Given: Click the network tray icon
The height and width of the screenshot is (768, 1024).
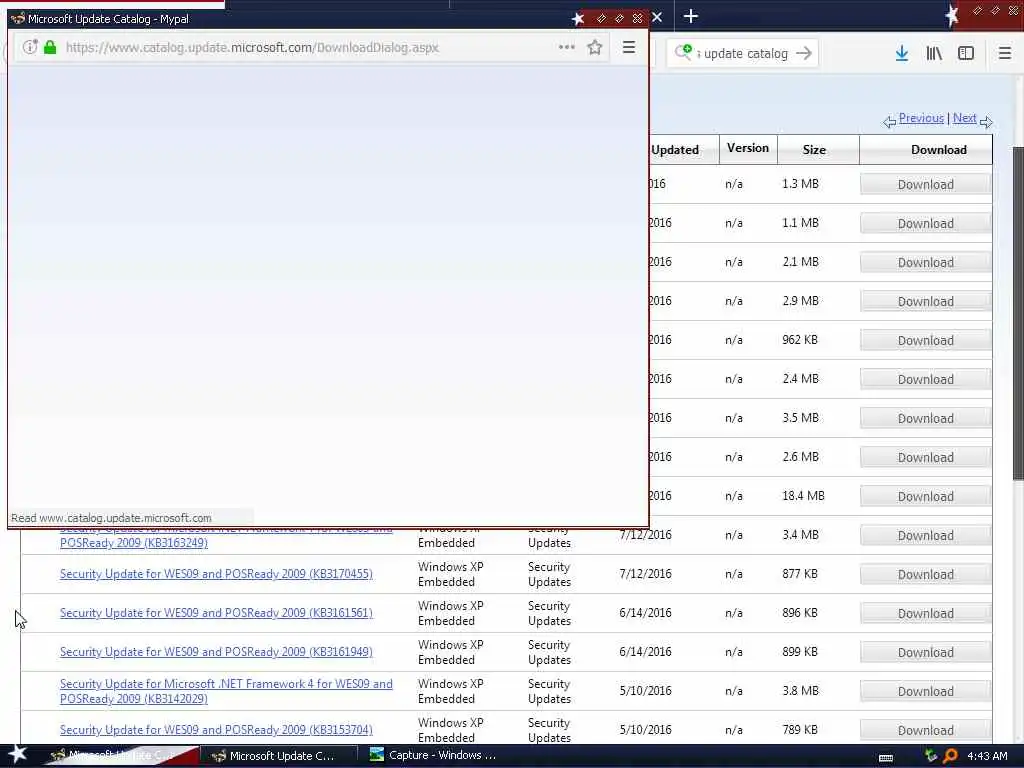Looking at the screenshot, I should pyautogui.click(x=931, y=756).
